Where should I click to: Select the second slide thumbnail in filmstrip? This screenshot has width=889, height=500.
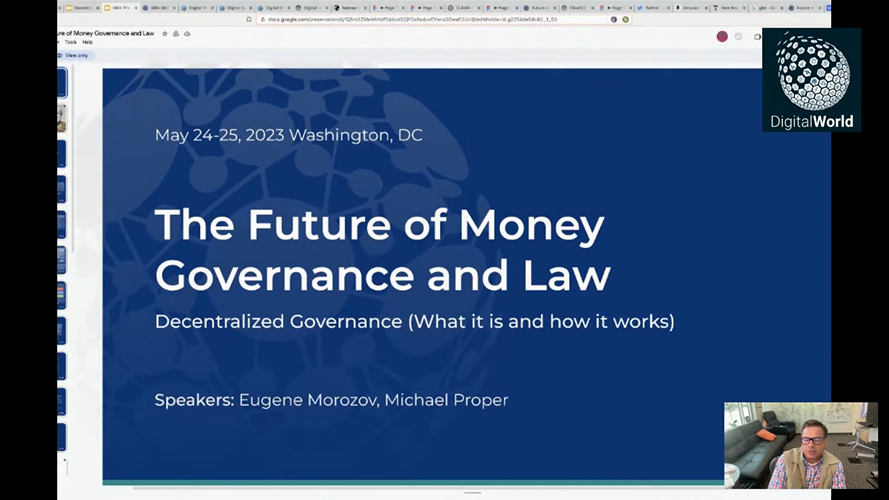pyautogui.click(x=62, y=118)
